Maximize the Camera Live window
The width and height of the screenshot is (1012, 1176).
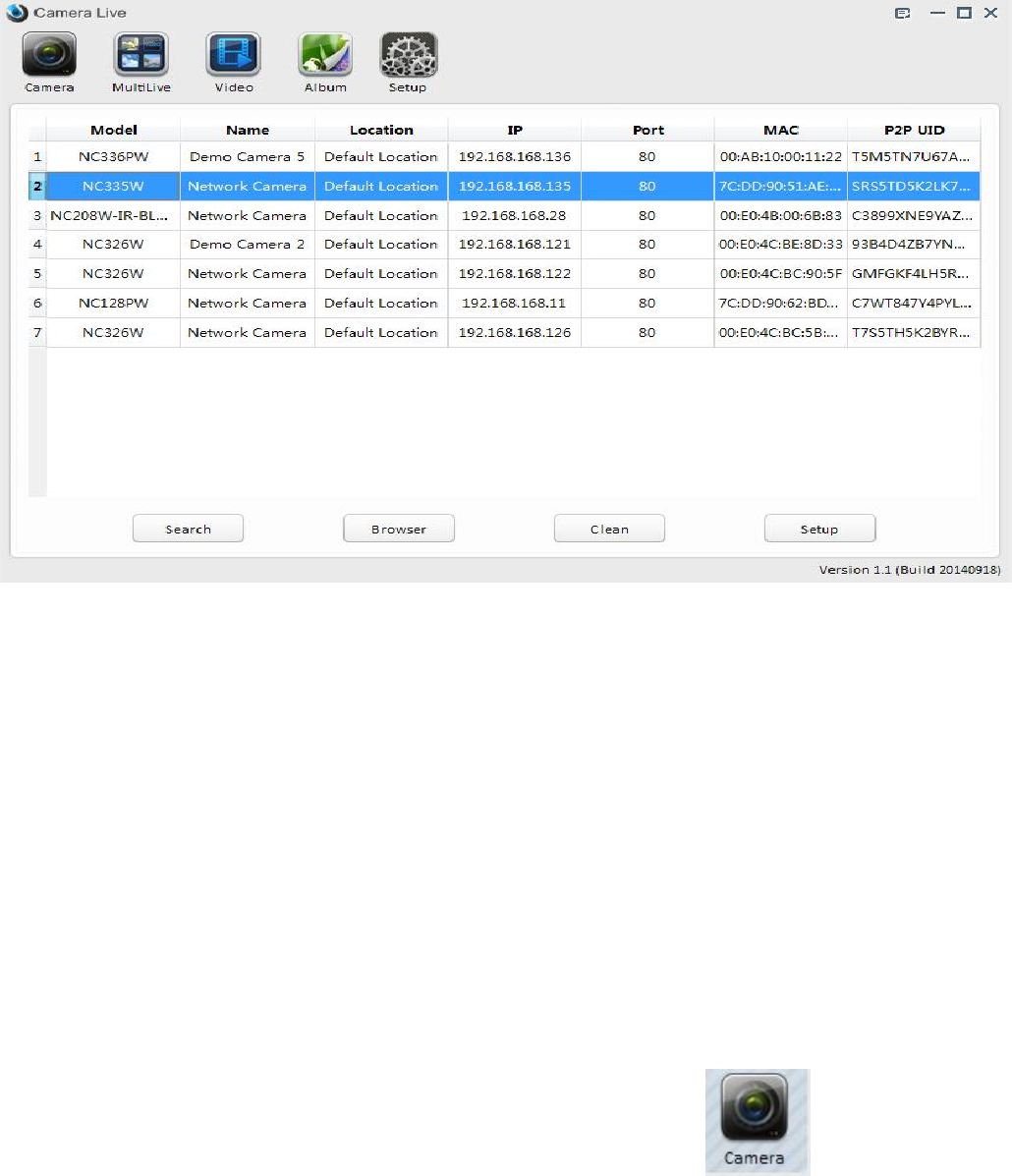(964, 13)
